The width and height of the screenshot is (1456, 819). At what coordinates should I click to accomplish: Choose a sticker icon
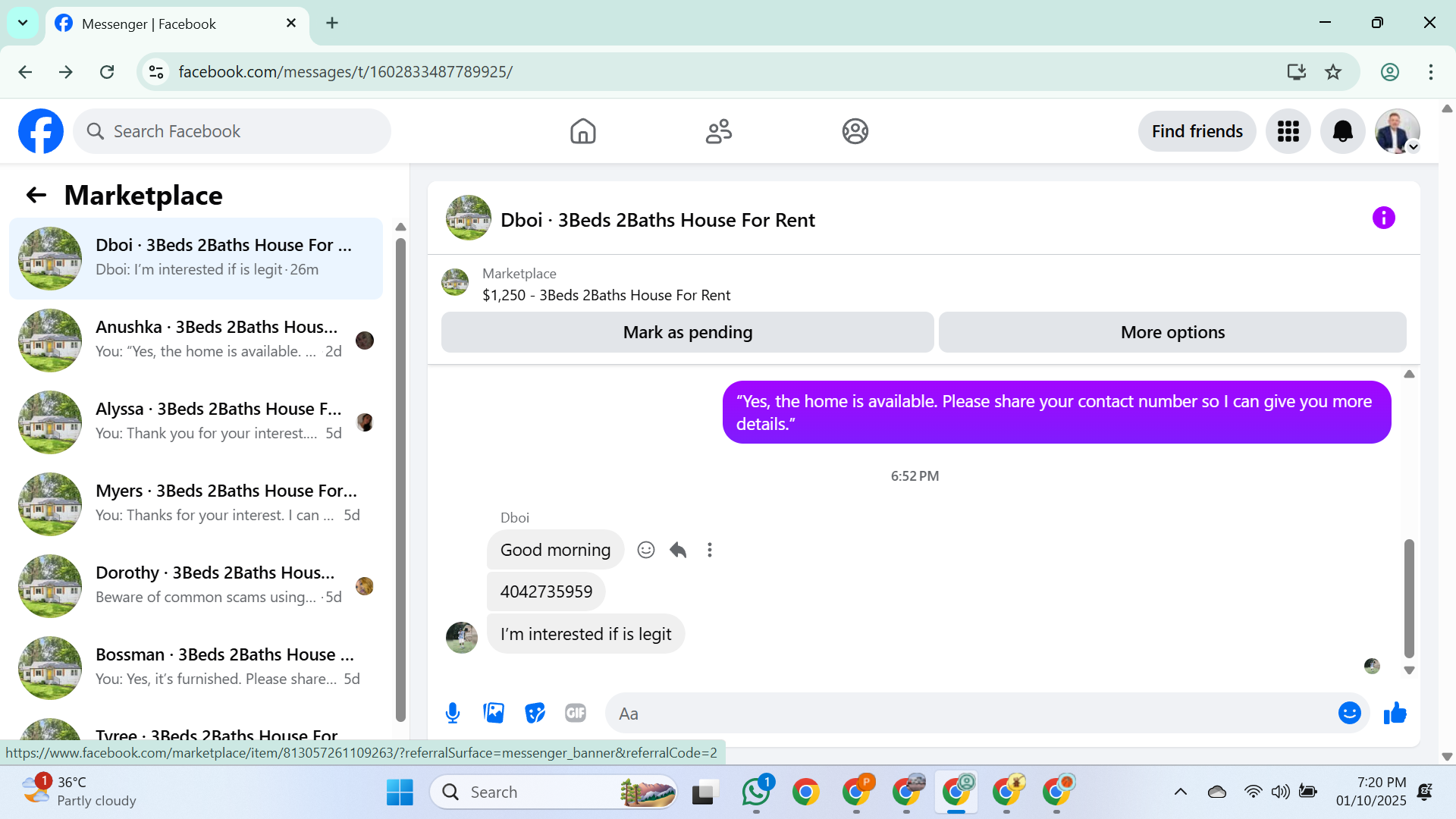[535, 713]
